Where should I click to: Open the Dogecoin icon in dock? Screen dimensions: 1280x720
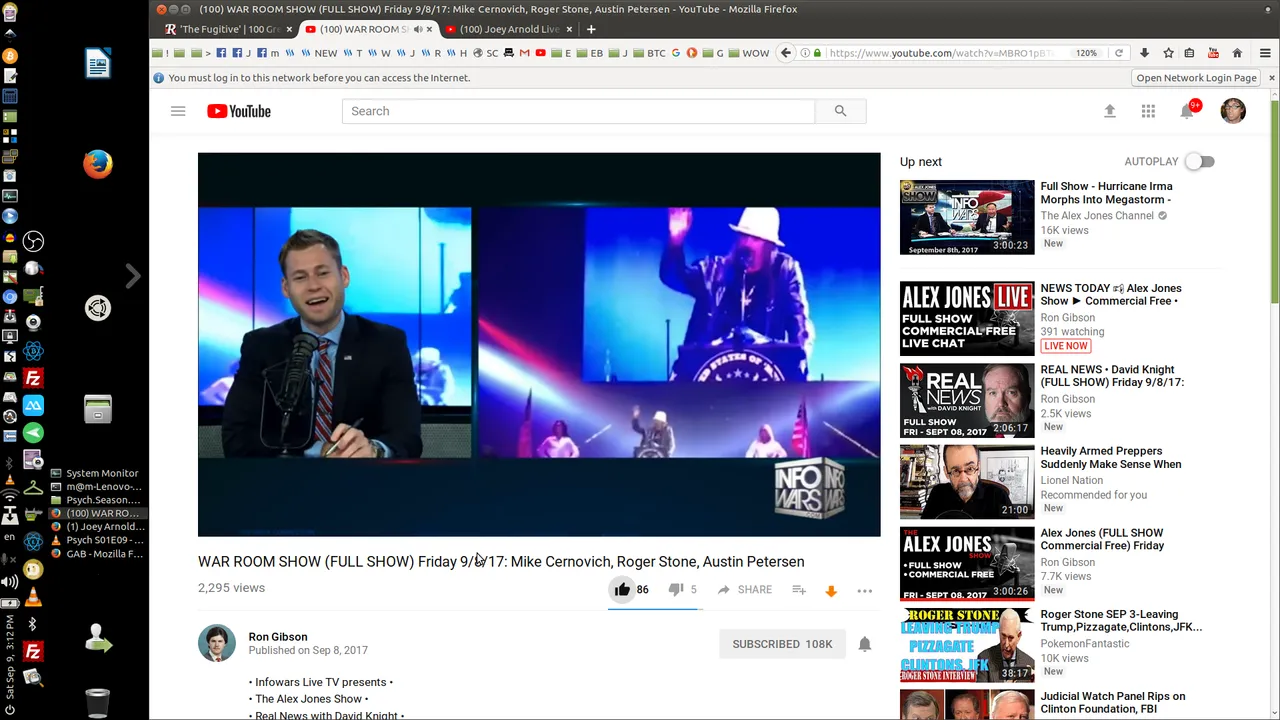click(x=33, y=570)
